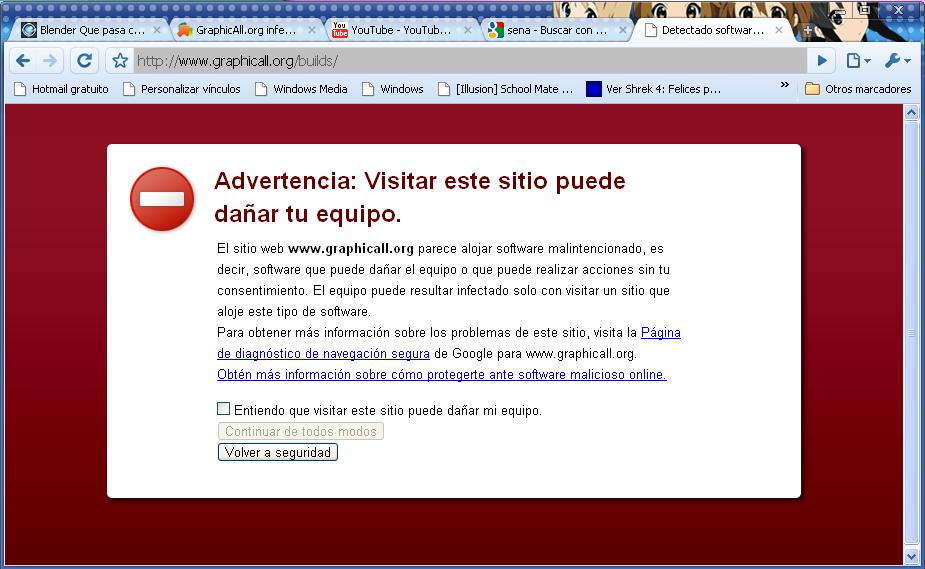Open the Personalizar vínculos bookmark
Image resolution: width=925 pixels, height=569 pixels.
(182, 89)
